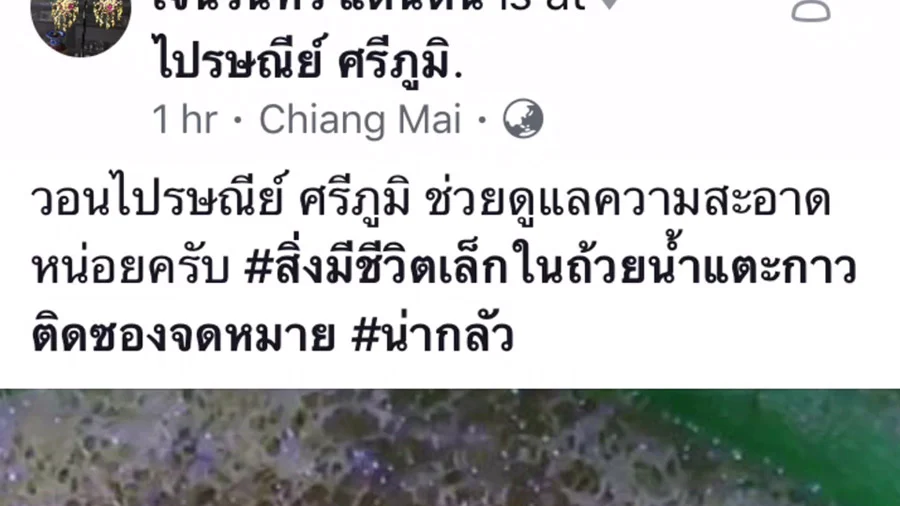Tap the partially visible top-right gray icon
Viewport: 900px width, 506px height.
point(810,10)
